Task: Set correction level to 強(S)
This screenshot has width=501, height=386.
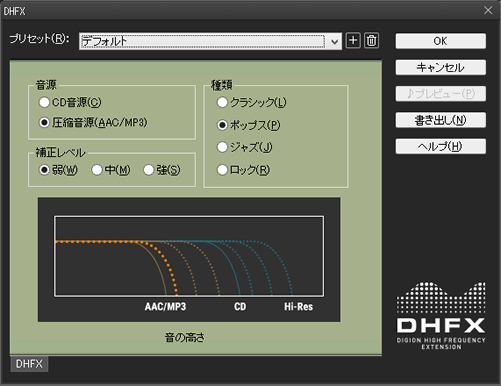Action: click(x=162, y=170)
